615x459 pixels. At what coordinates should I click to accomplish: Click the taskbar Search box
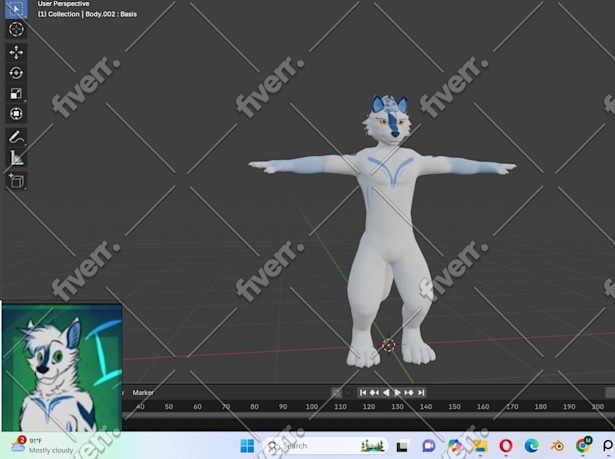(x=326, y=446)
